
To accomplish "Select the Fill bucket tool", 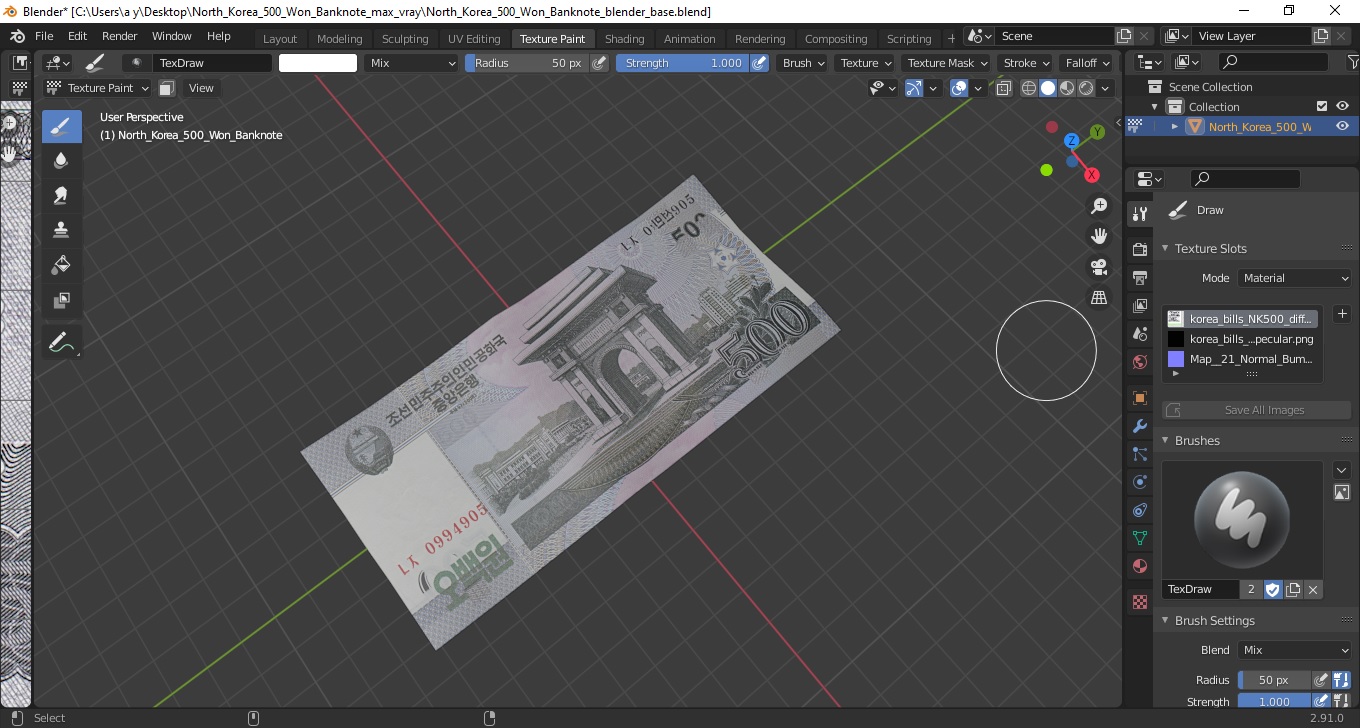I will [x=61, y=265].
